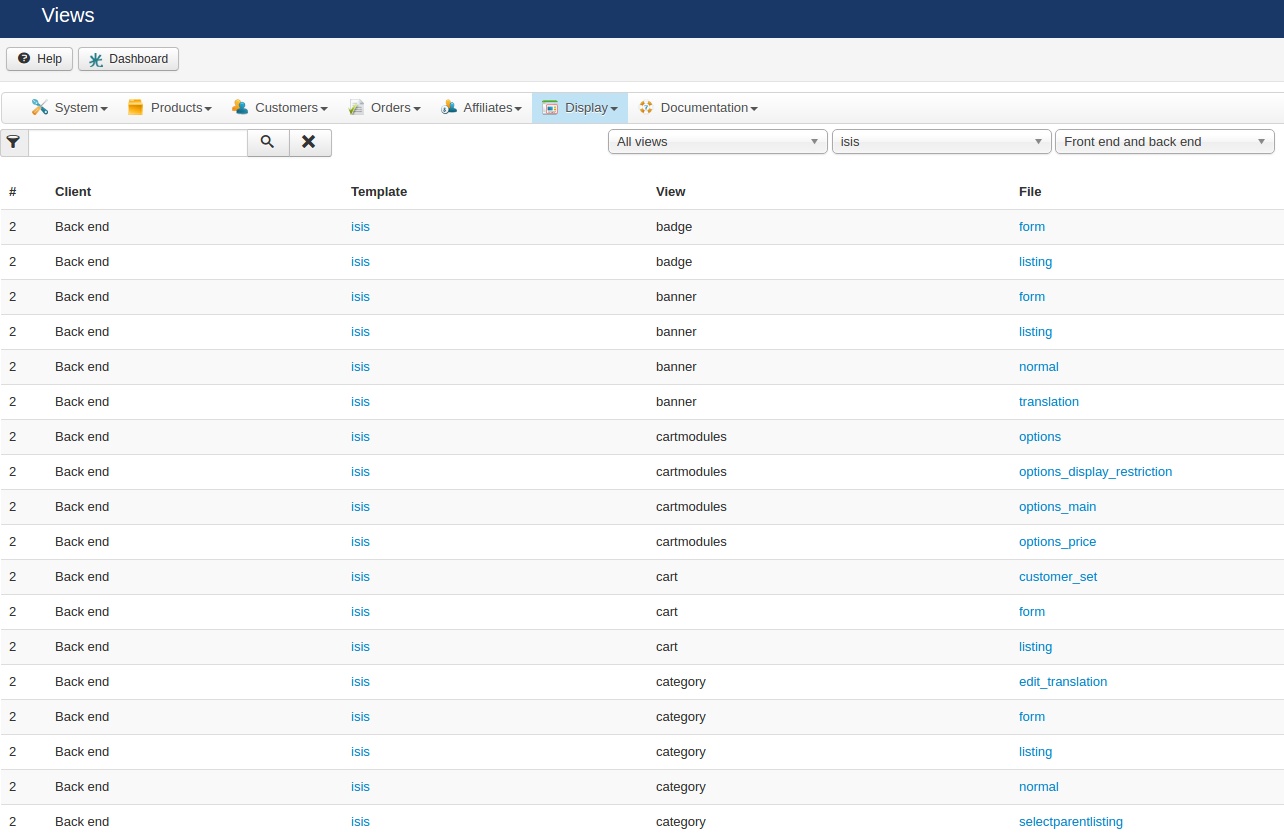Screen dimensions: 1284x836
Task: Open the customer_set file link
Action: click(x=1058, y=577)
